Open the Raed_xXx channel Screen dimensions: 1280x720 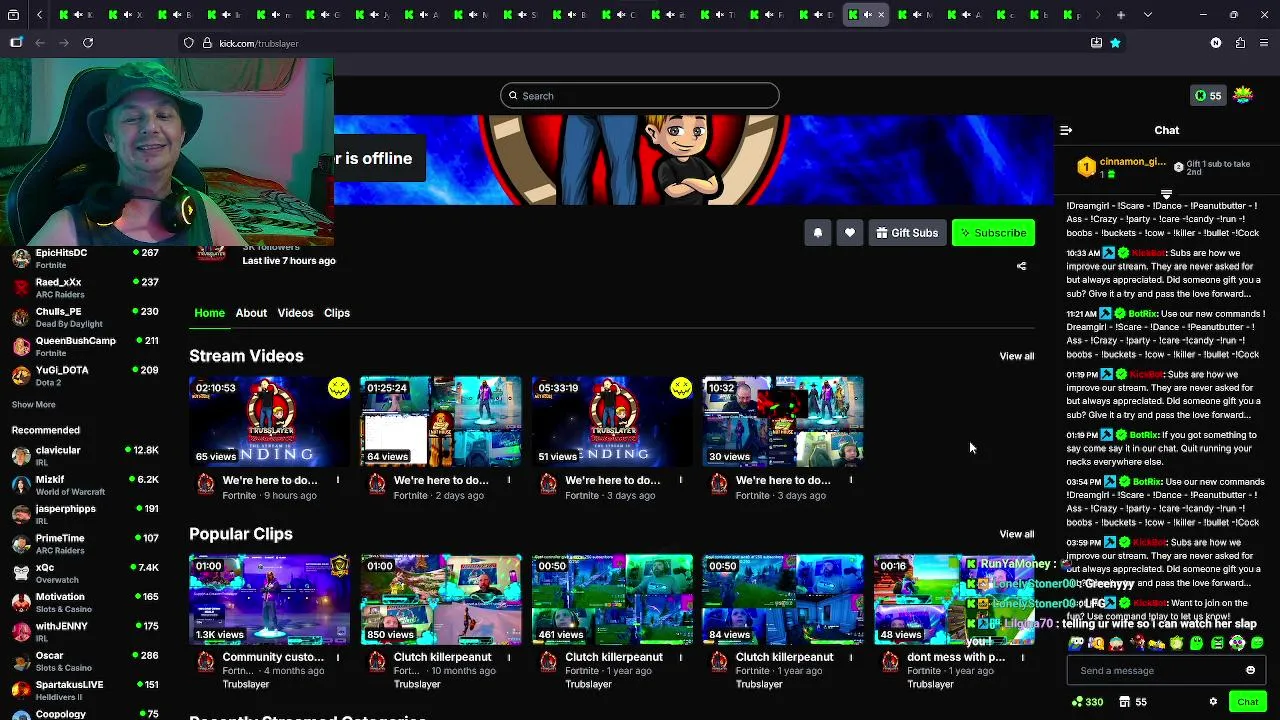click(x=85, y=288)
